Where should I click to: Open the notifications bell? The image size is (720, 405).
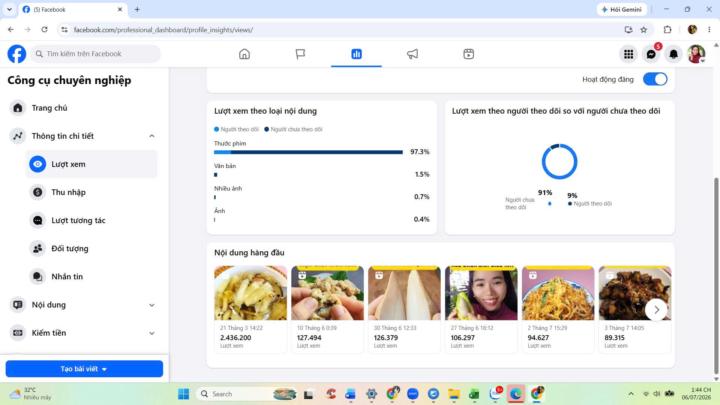tap(673, 54)
